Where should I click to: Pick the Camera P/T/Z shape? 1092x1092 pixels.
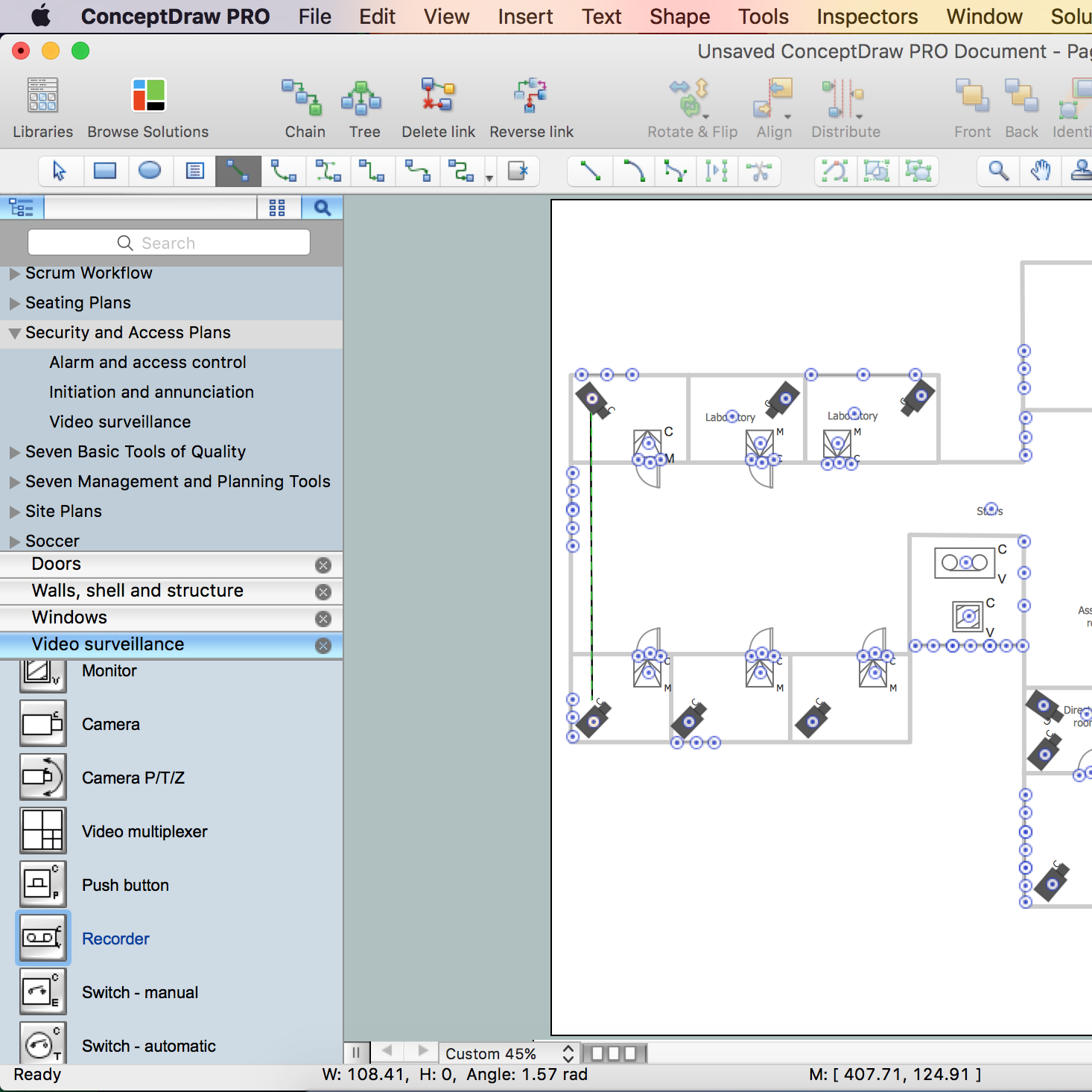pos(43,777)
